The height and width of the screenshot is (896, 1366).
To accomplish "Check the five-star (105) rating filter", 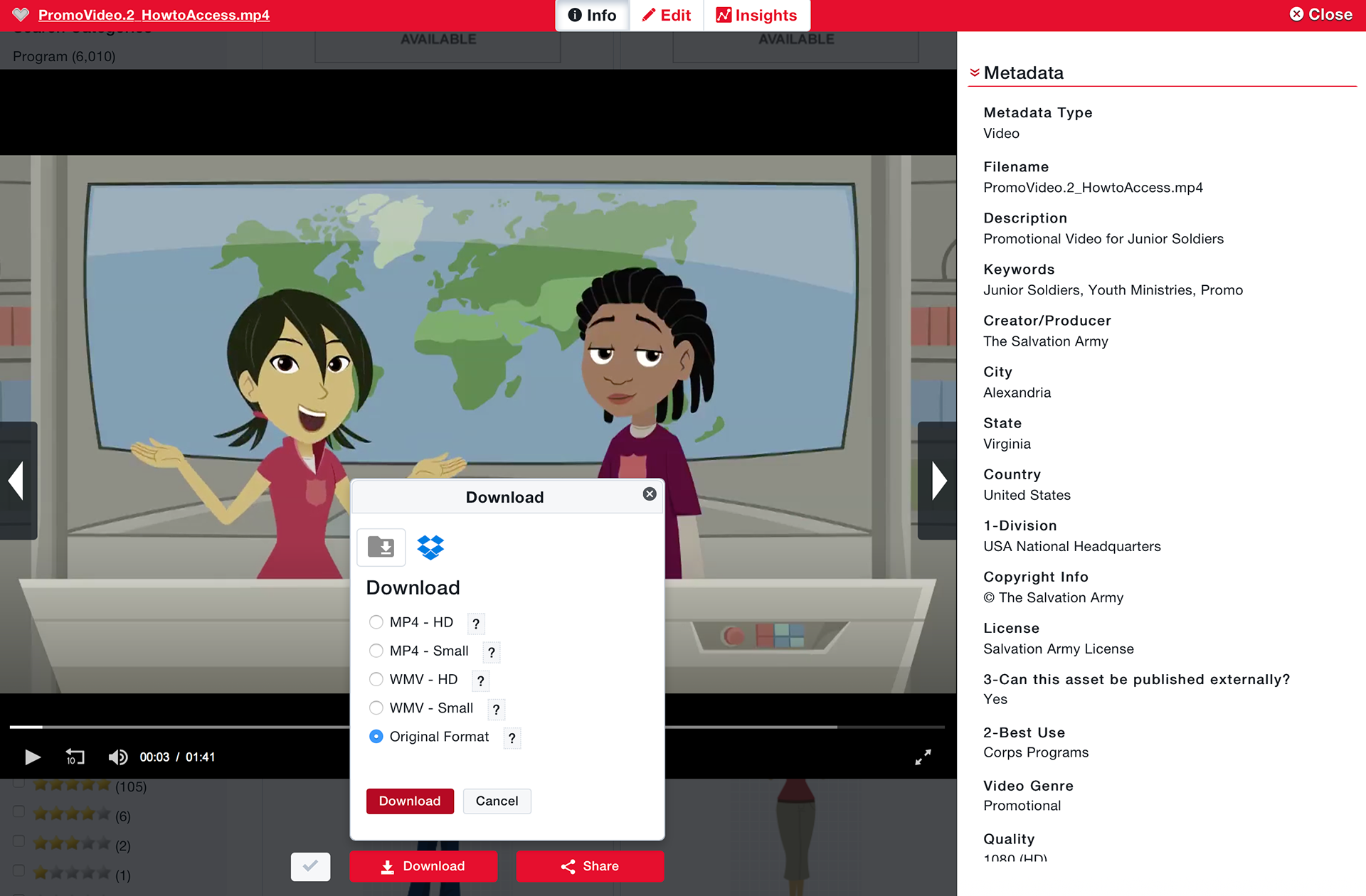I will pyautogui.click(x=19, y=783).
